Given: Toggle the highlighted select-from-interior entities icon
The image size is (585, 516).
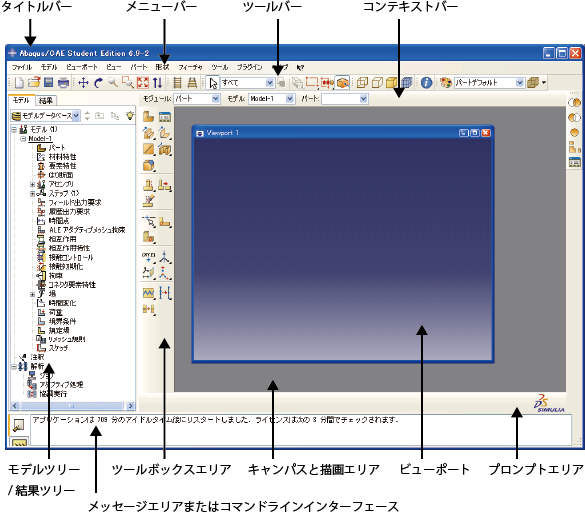Looking at the screenshot, I should pyautogui.click(x=342, y=82).
